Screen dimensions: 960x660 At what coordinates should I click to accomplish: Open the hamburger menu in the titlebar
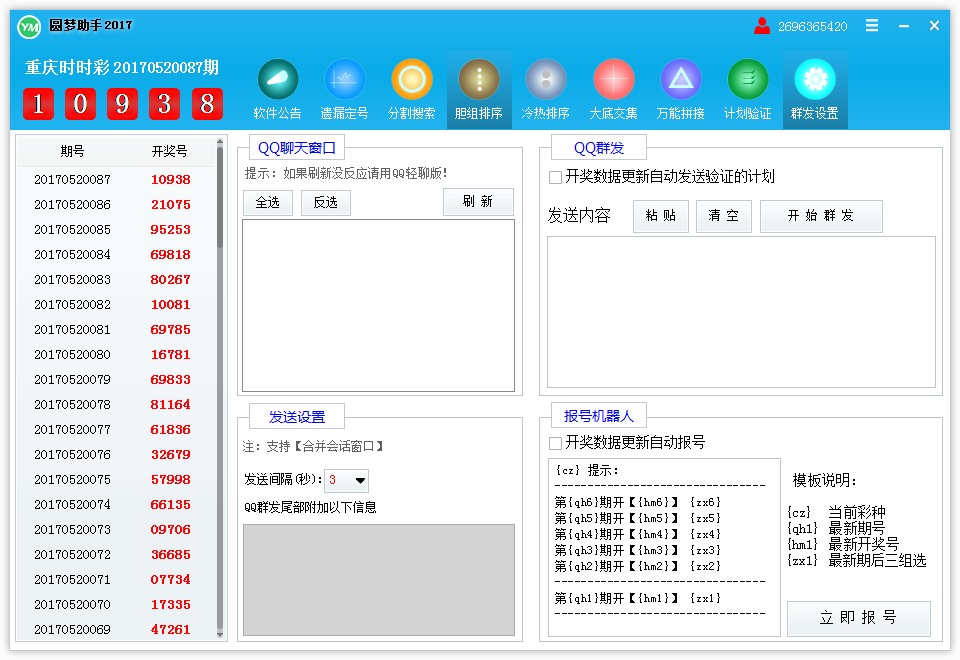pos(871,26)
